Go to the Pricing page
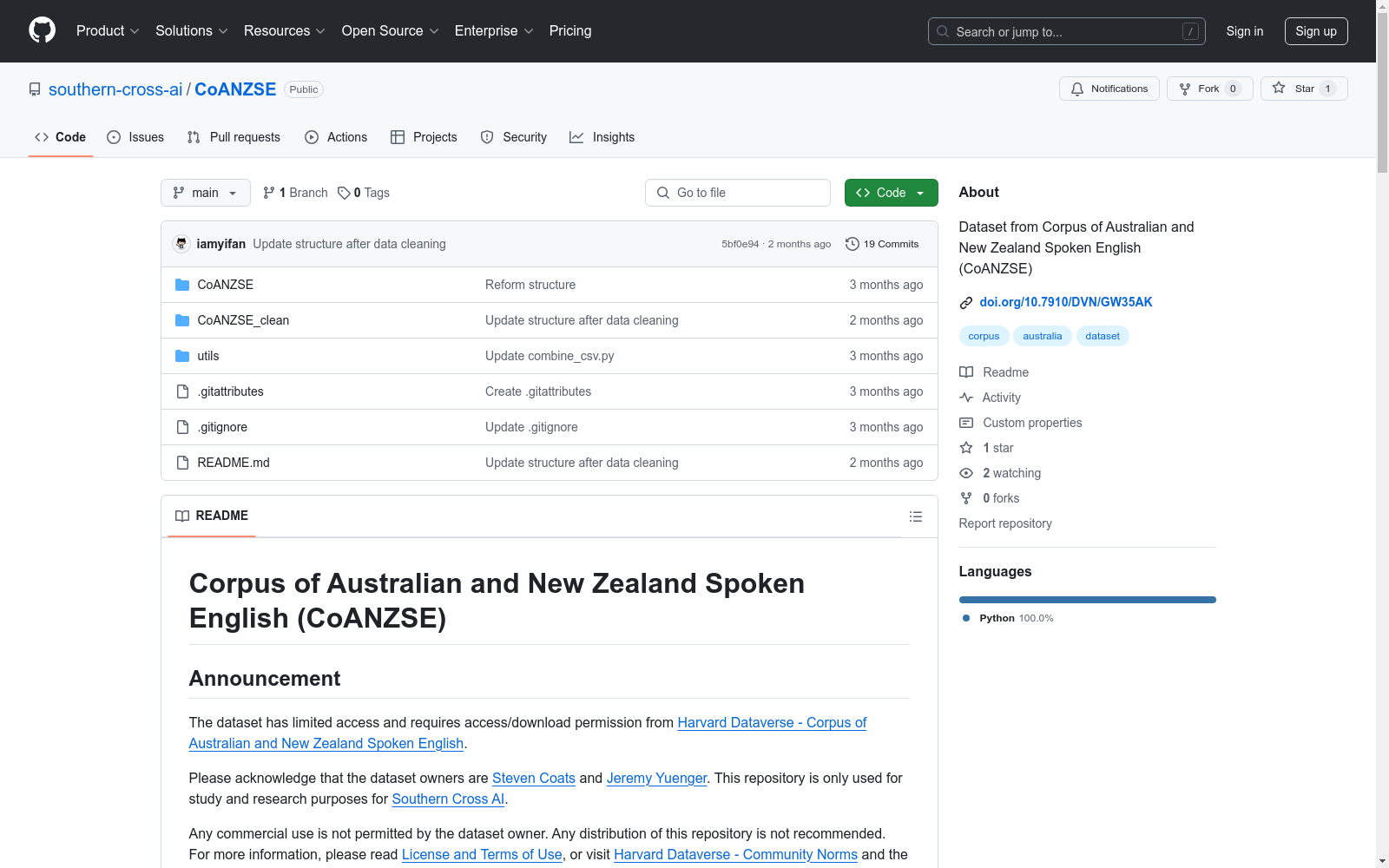 click(x=570, y=30)
